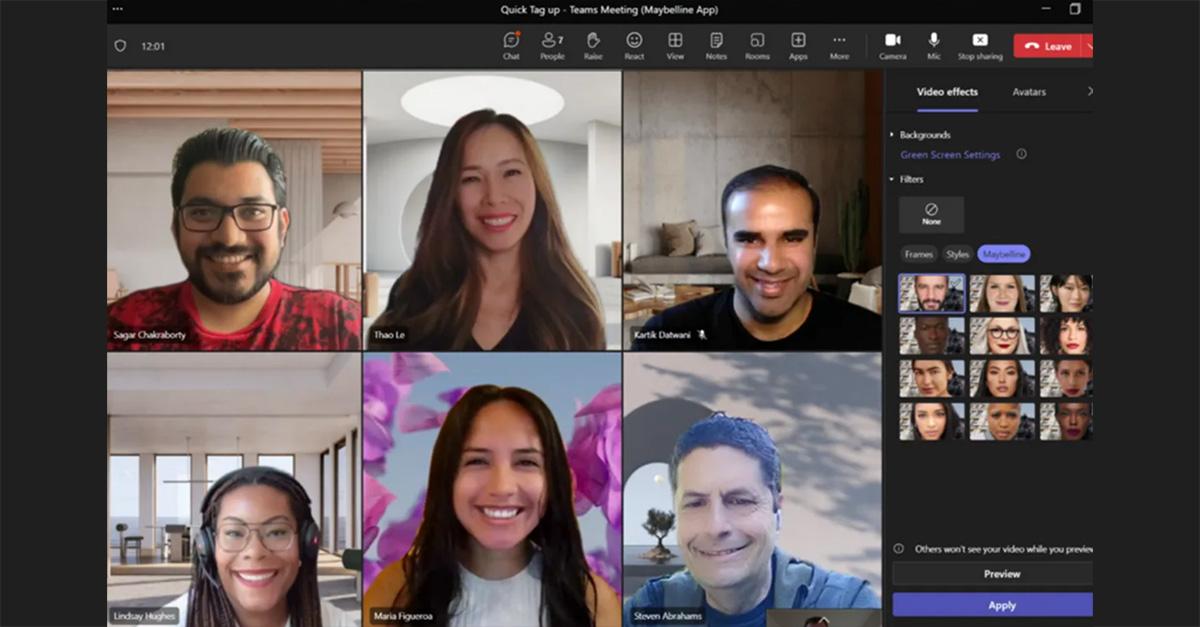This screenshot has width=1200, height=627.
Task: Select the Frames filter category
Action: click(x=919, y=254)
